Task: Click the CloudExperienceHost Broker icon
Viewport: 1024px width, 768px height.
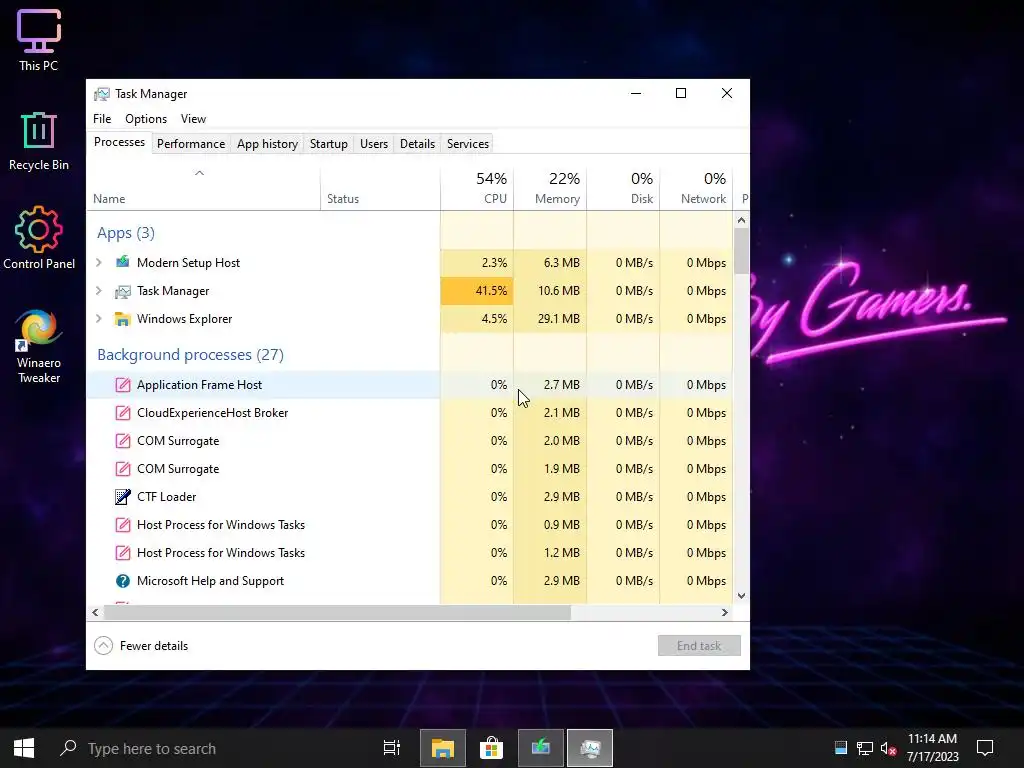Action: pyautogui.click(x=122, y=413)
